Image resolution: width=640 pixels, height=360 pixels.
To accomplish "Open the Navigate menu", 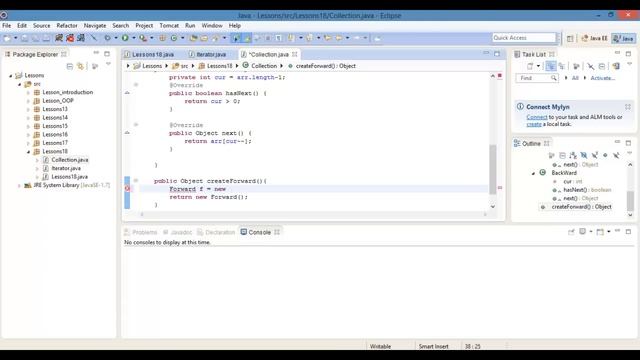I will 95,25.
